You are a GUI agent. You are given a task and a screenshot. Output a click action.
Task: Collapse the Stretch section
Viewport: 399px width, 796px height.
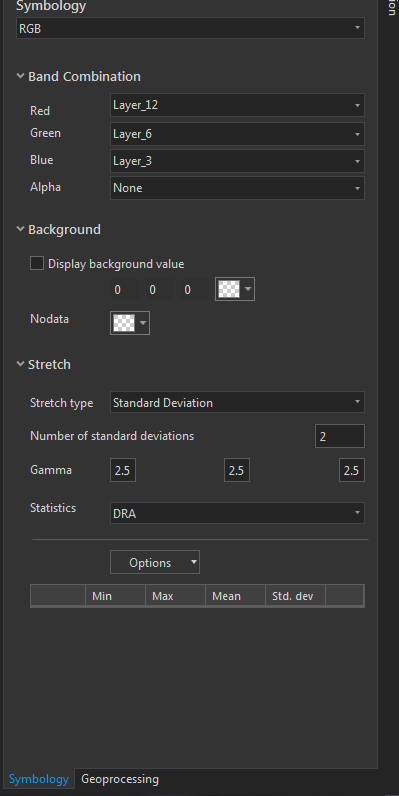click(20, 364)
